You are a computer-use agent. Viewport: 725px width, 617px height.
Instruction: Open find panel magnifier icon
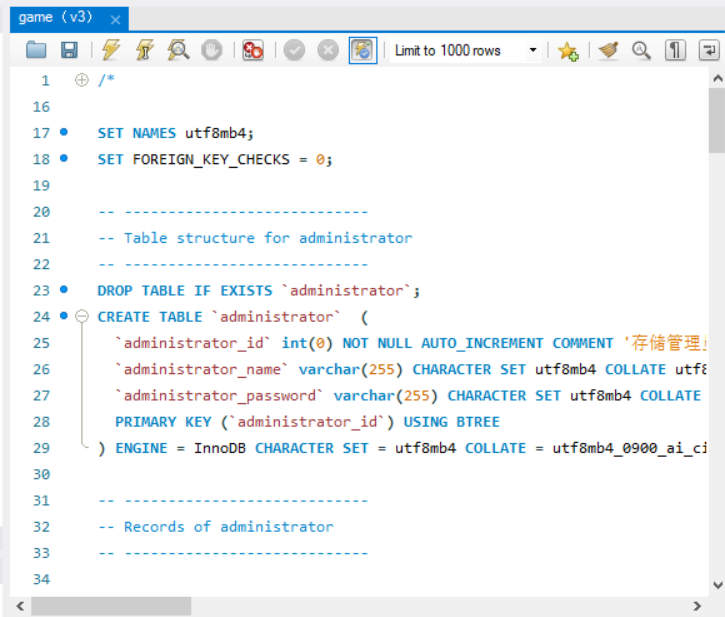coord(641,50)
